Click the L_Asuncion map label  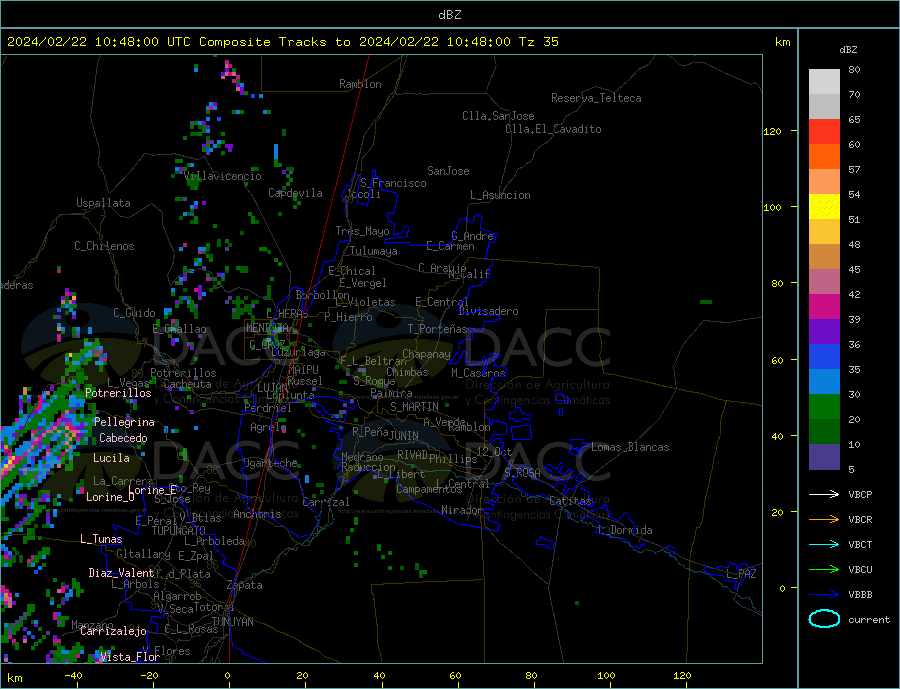(500, 195)
